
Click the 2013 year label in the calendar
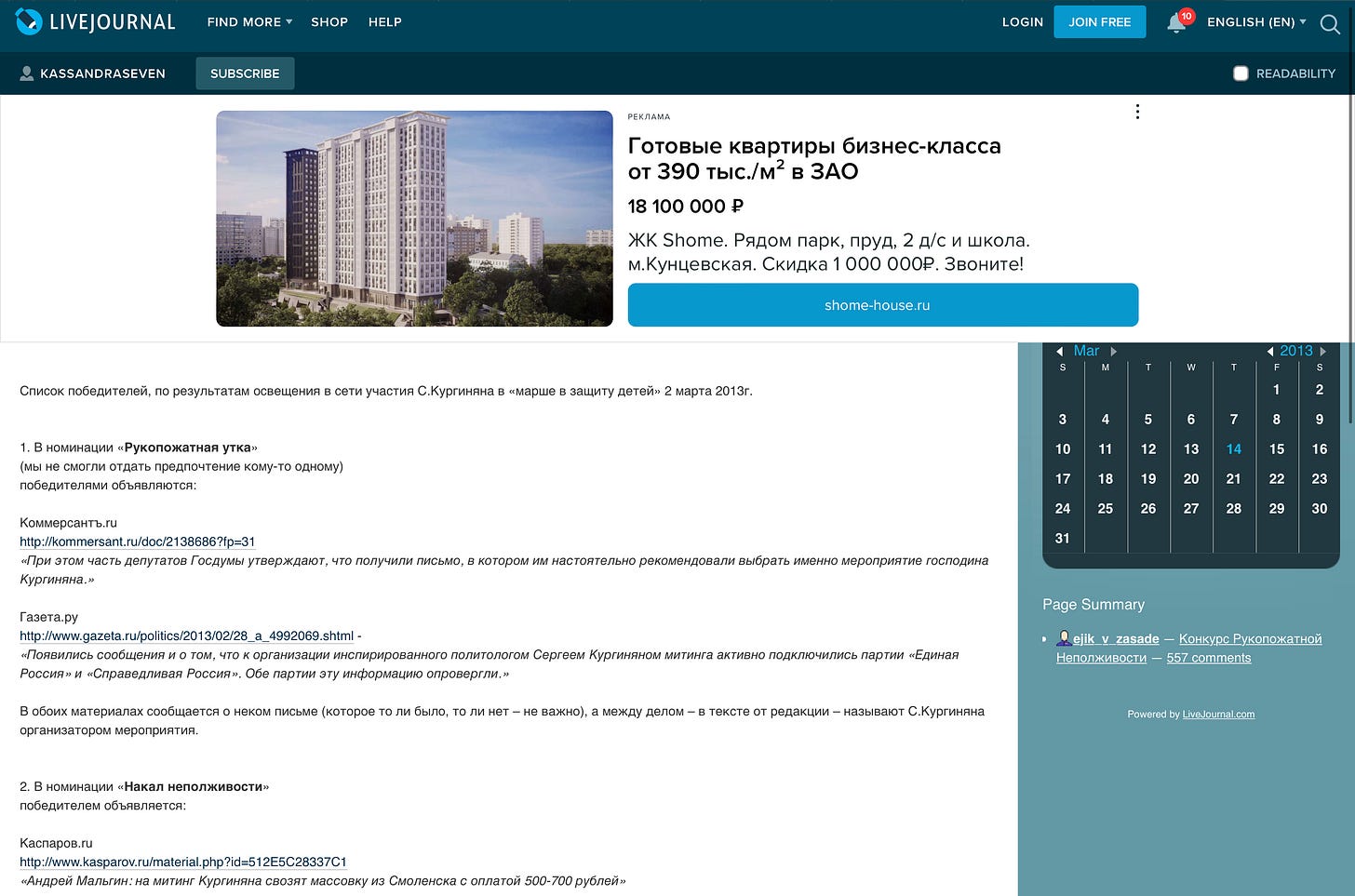pyautogui.click(x=1296, y=351)
